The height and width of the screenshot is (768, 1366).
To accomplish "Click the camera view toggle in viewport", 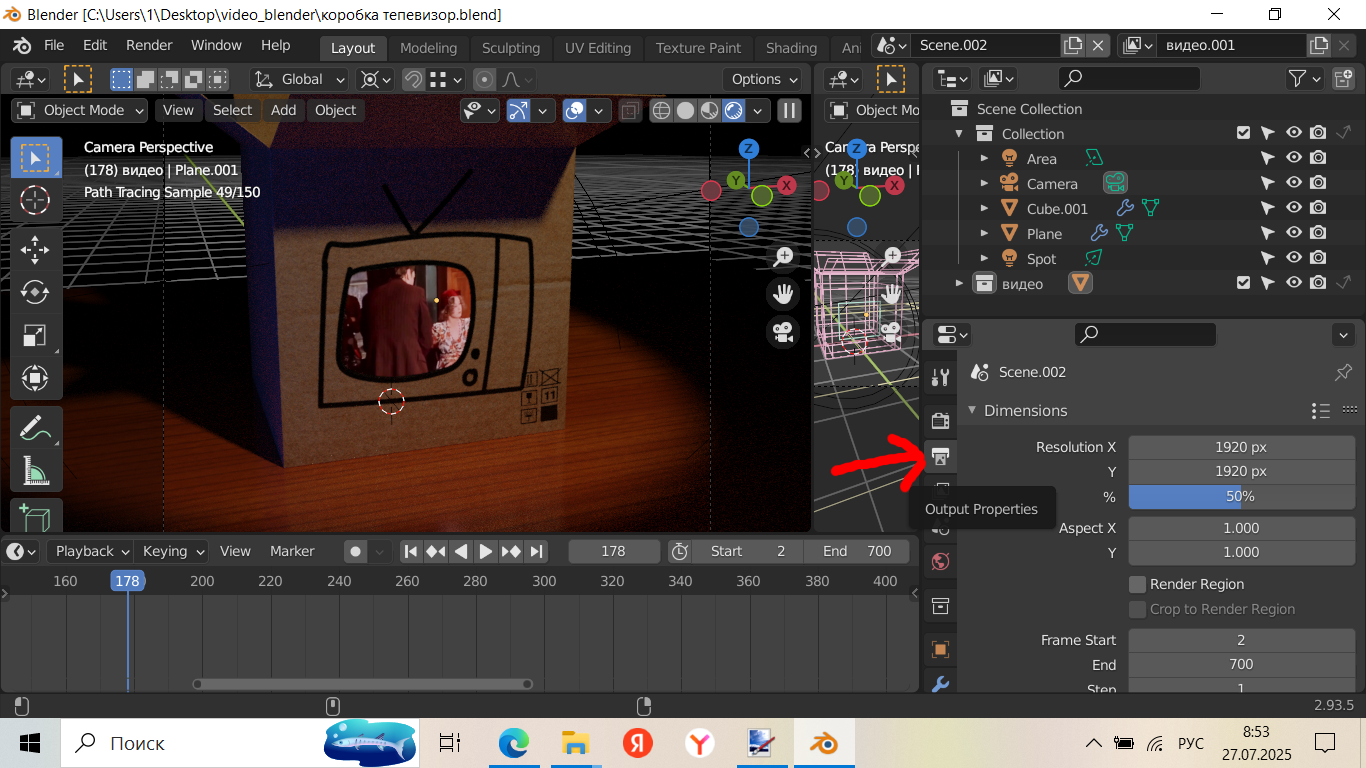I will click(x=783, y=331).
